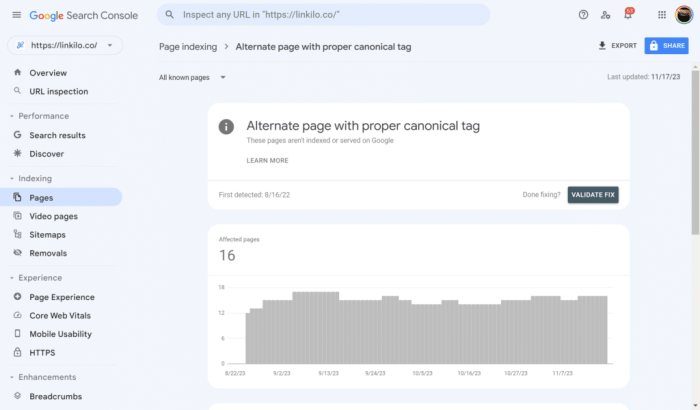Image resolution: width=700 pixels, height=410 pixels.
Task: Click the affected pages count 16
Action: (x=227, y=255)
